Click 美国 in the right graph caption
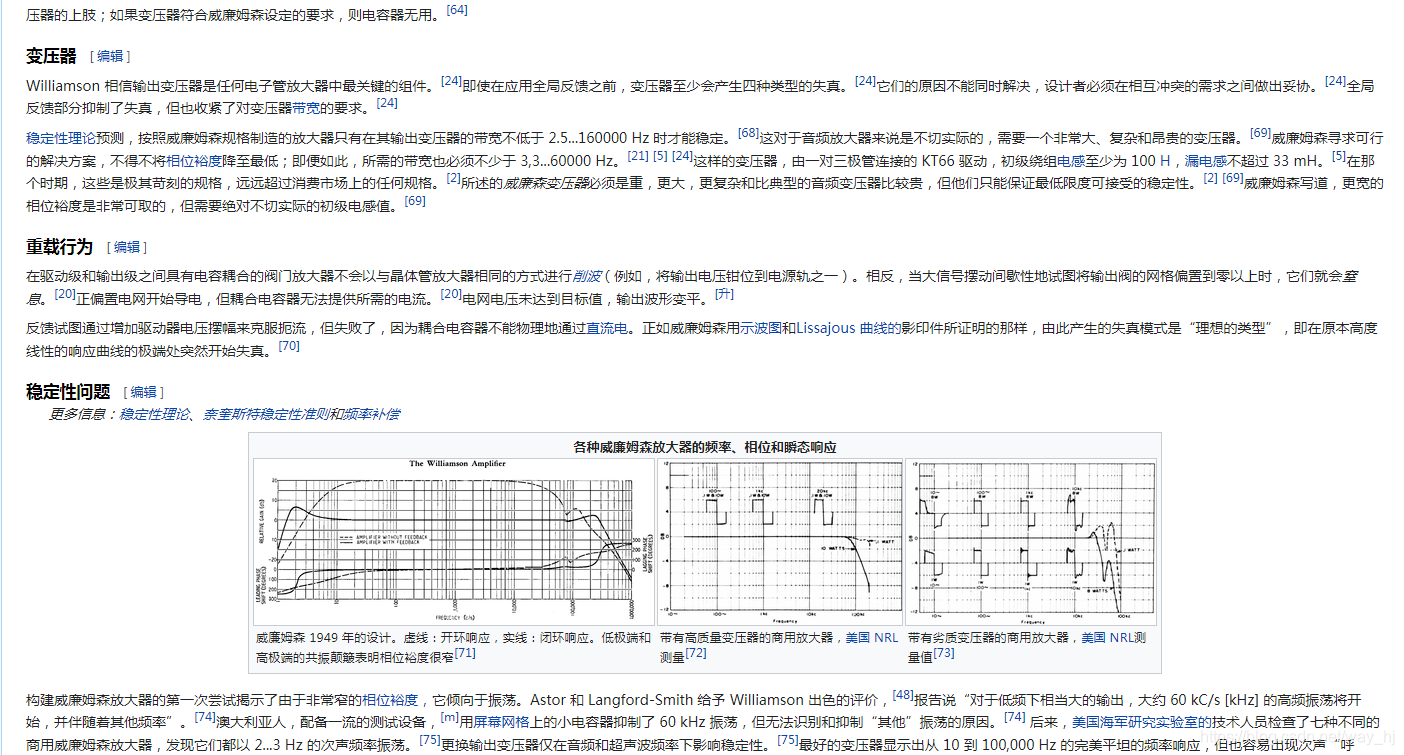 pos(1094,637)
